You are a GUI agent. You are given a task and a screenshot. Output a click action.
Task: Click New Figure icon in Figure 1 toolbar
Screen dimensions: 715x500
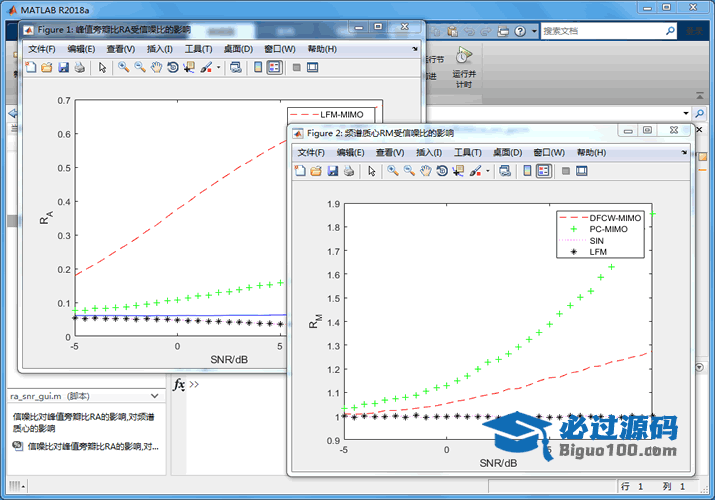31,67
